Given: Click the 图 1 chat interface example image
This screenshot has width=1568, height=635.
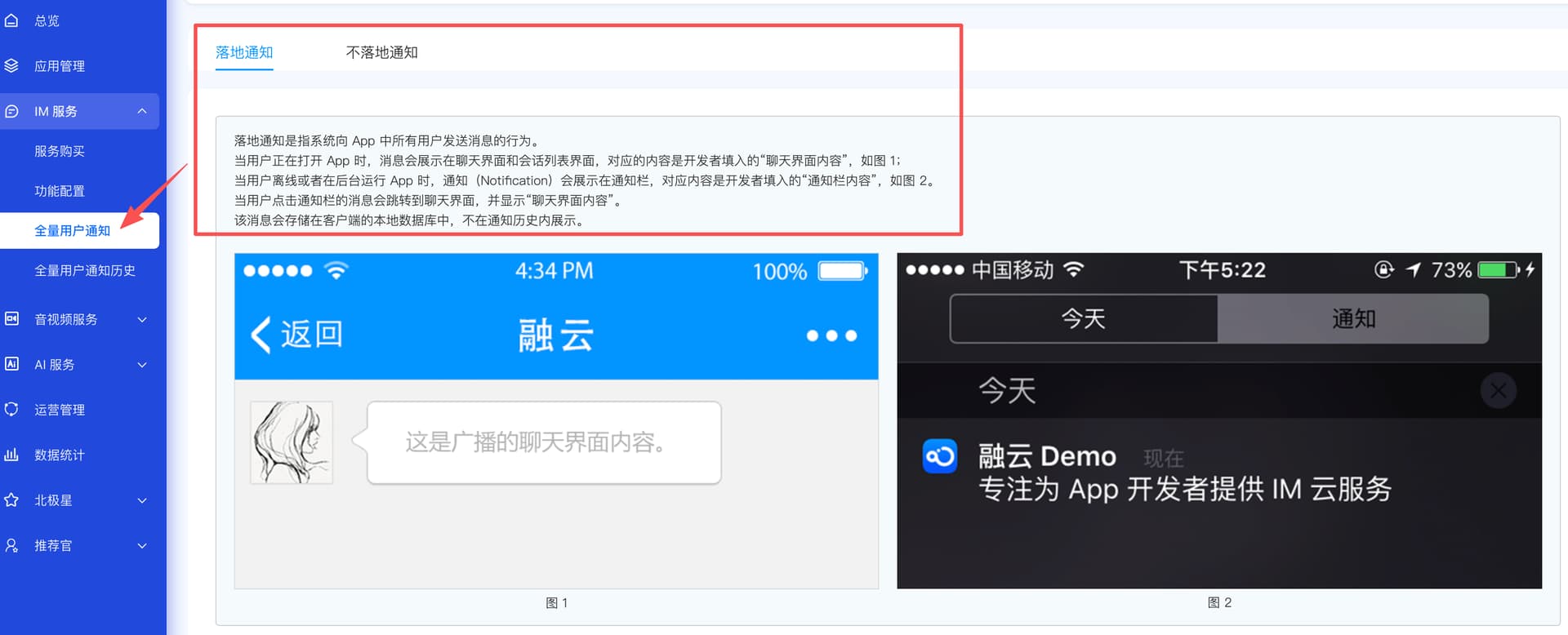Looking at the screenshot, I should pyautogui.click(x=556, y=420).
